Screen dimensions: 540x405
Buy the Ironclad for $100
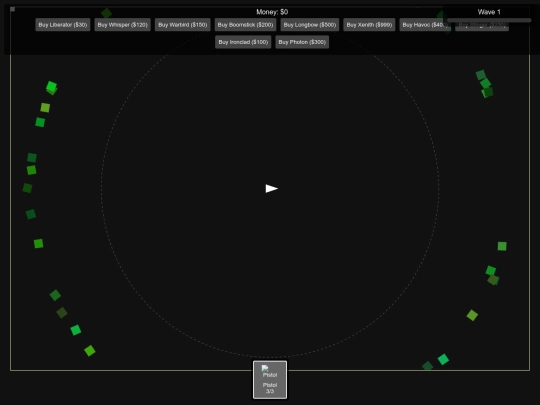click(243, 42)
